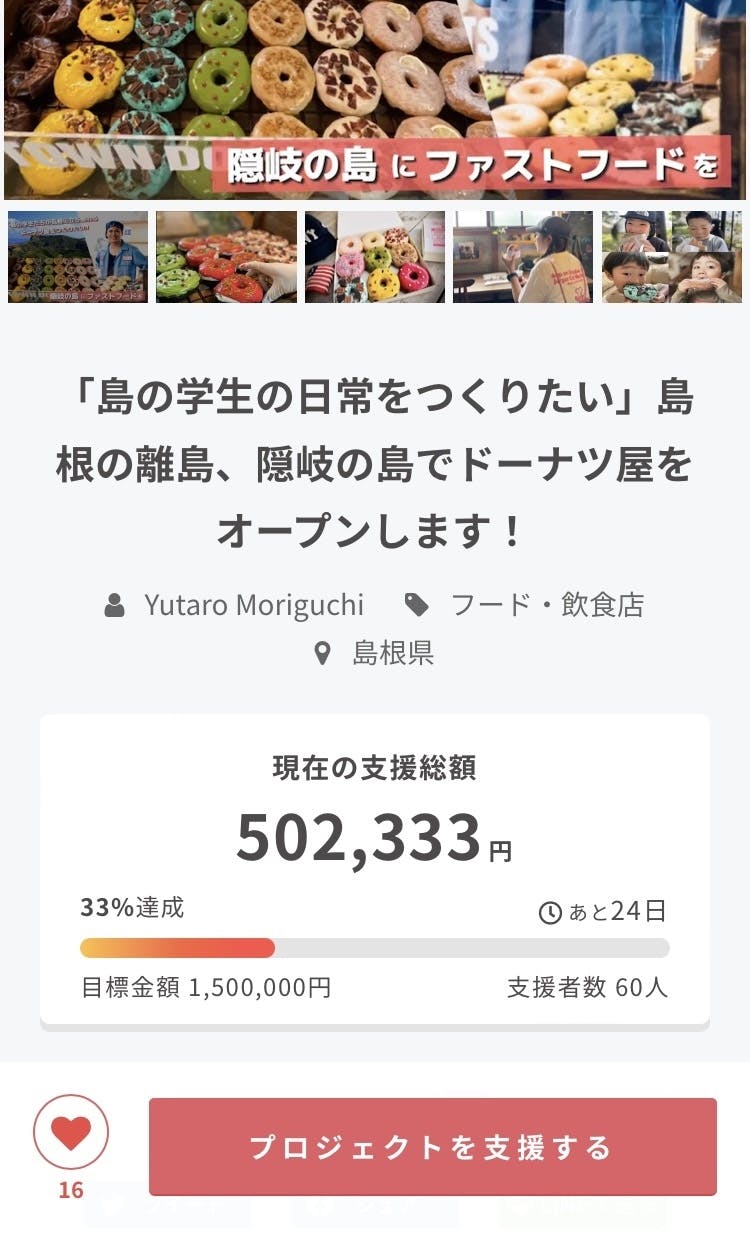Tap the clock icon beside あと24日
Image resolution: width=750 pixels, height=1241 pixels.
click(550, 913)
